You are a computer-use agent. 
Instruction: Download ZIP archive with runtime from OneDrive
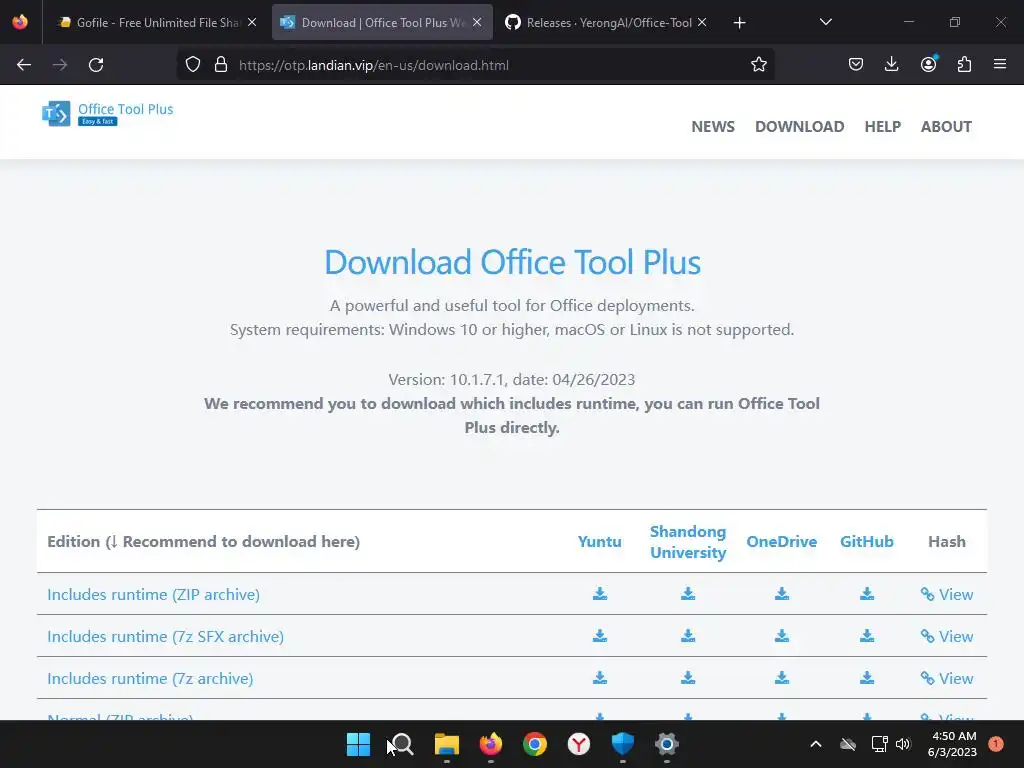point(782,594)
